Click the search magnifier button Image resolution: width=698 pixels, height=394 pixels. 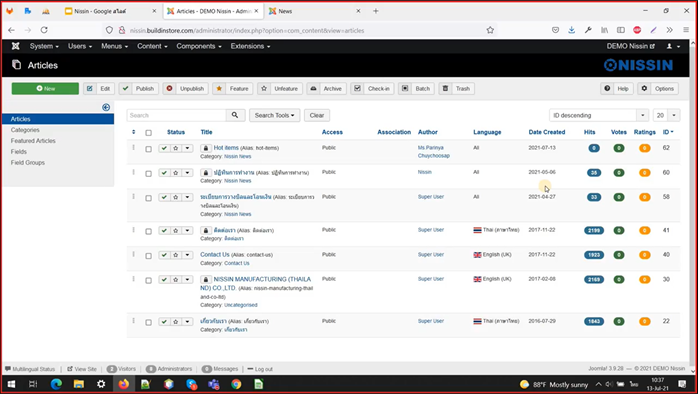(235, 115)
